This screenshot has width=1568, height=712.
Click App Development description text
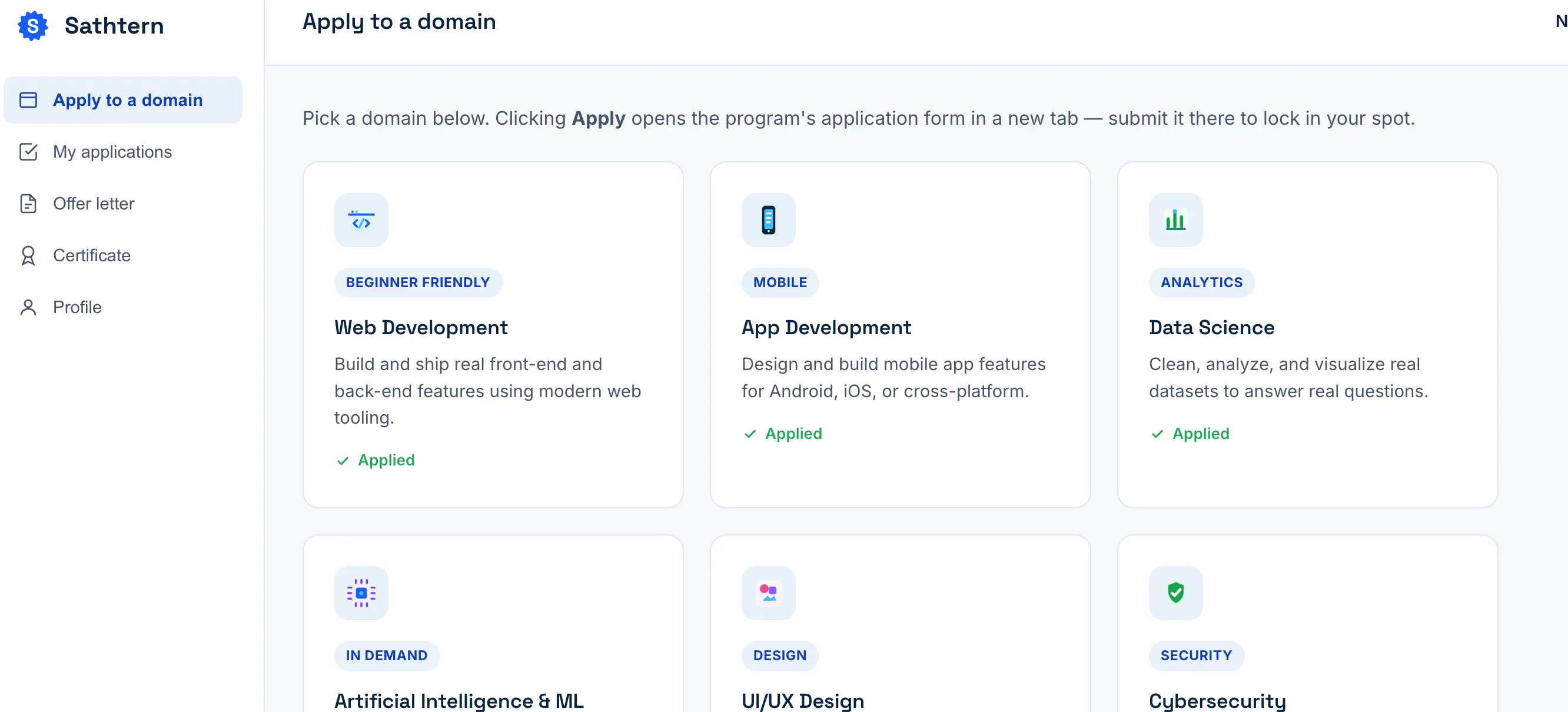(x=893, y=377)
